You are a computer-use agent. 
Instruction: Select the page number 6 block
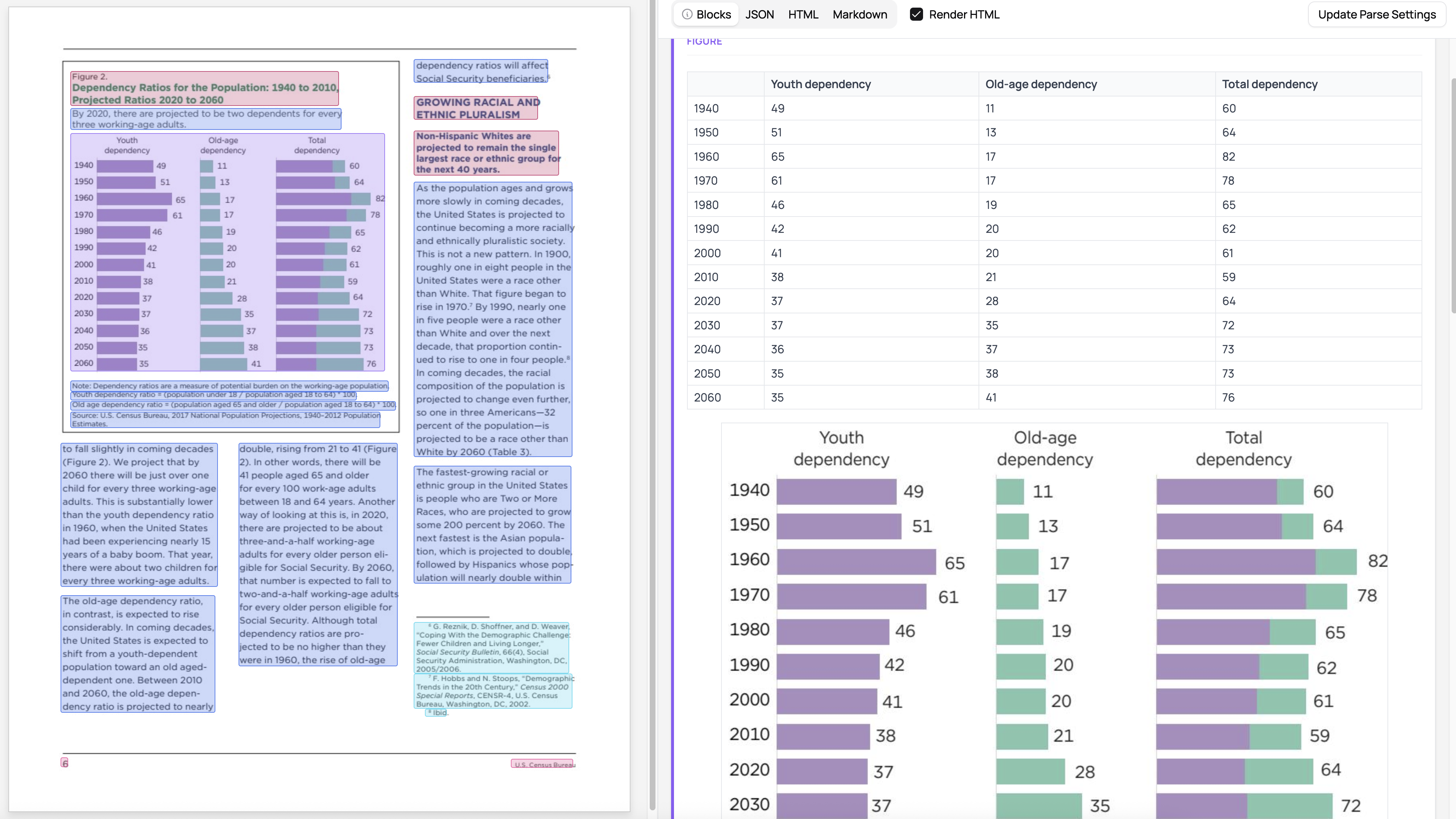[x=65, y=762]
